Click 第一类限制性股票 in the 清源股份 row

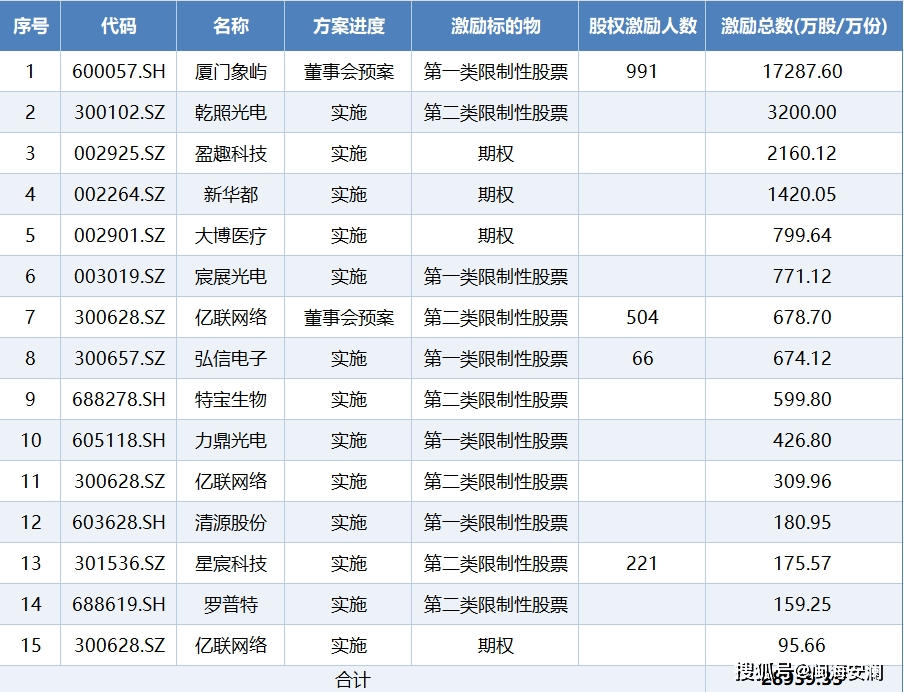495,522
